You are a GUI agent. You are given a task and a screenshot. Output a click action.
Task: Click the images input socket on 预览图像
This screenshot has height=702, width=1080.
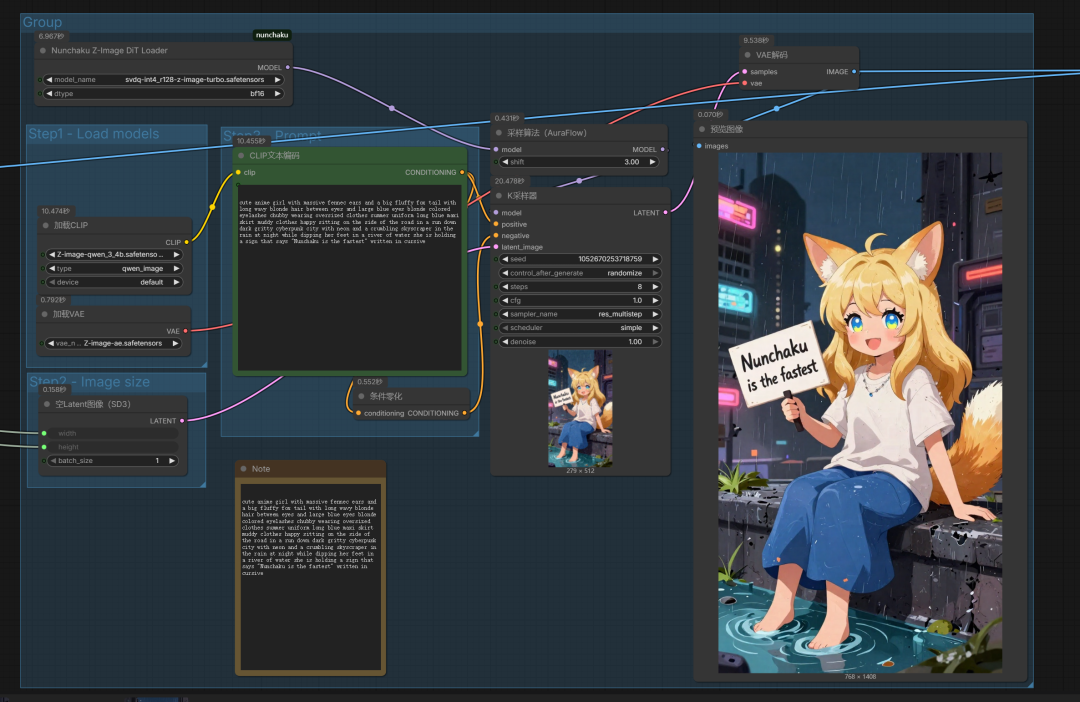(699, 146)
